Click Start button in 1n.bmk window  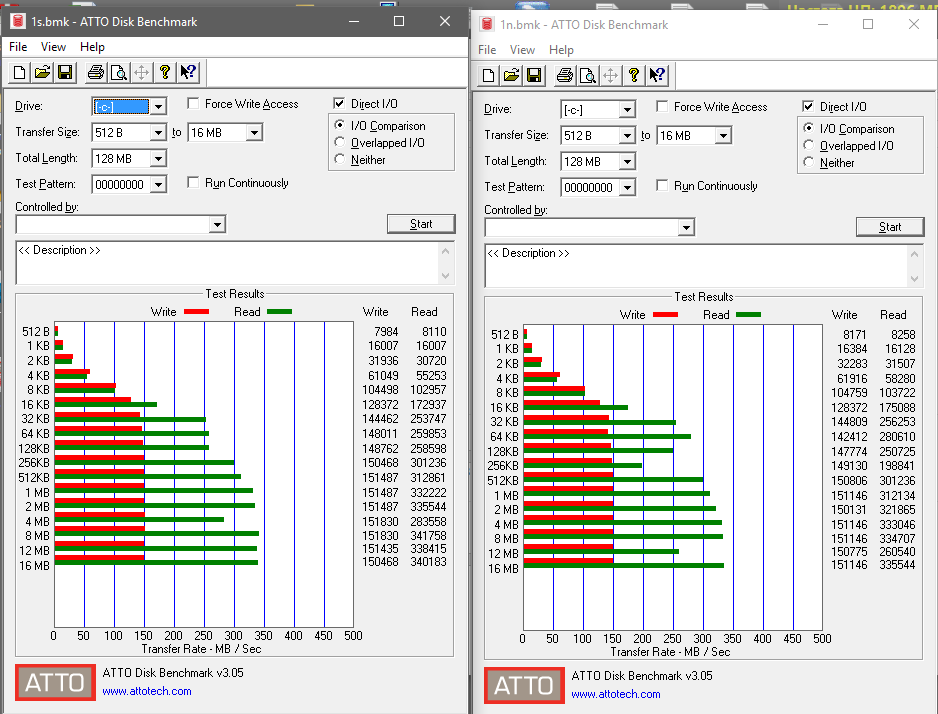point(890,227)
